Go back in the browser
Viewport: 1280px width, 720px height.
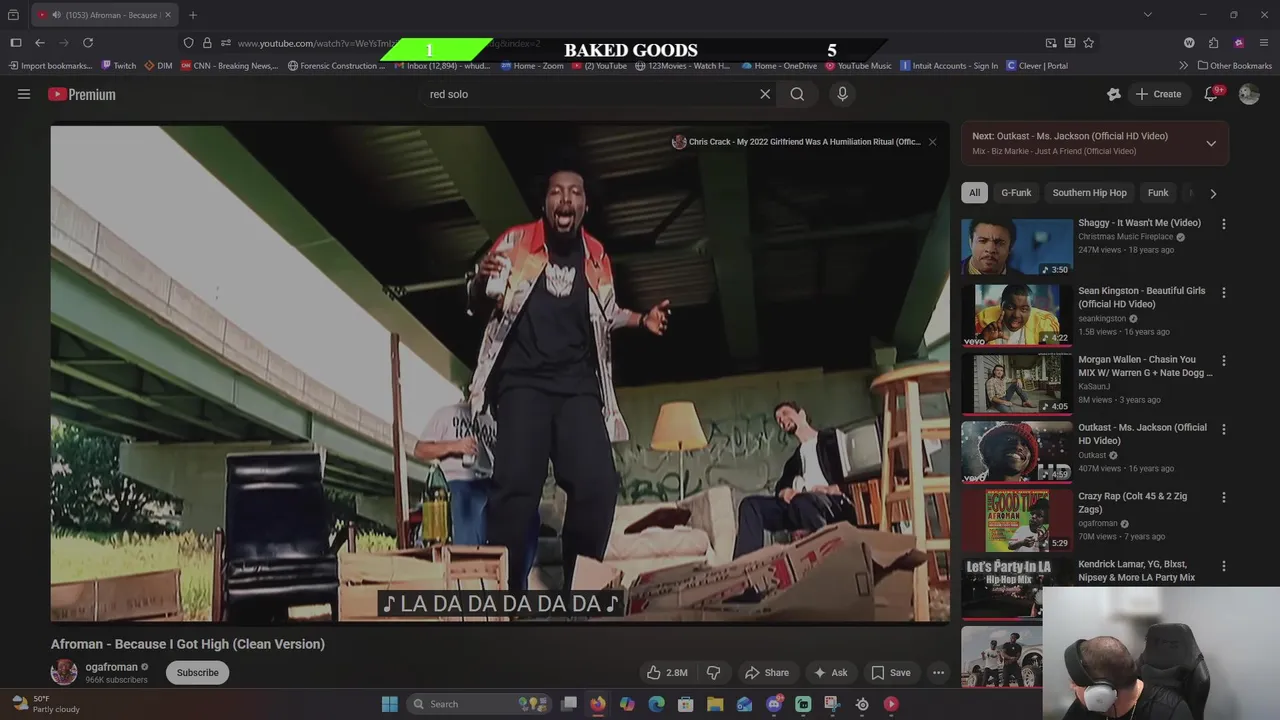pyautogui.click(x=40, y=43)
